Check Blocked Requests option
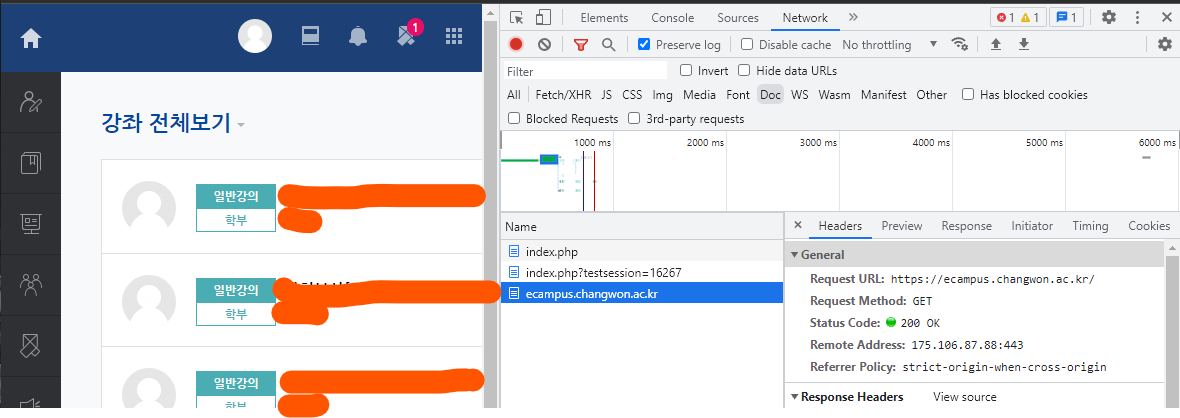This screenshot has width=1180, height=418. point(514,118)
